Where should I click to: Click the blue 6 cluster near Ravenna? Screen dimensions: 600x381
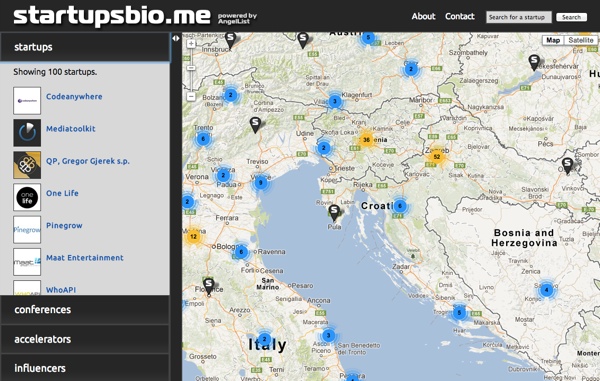(x=241, y=252)
